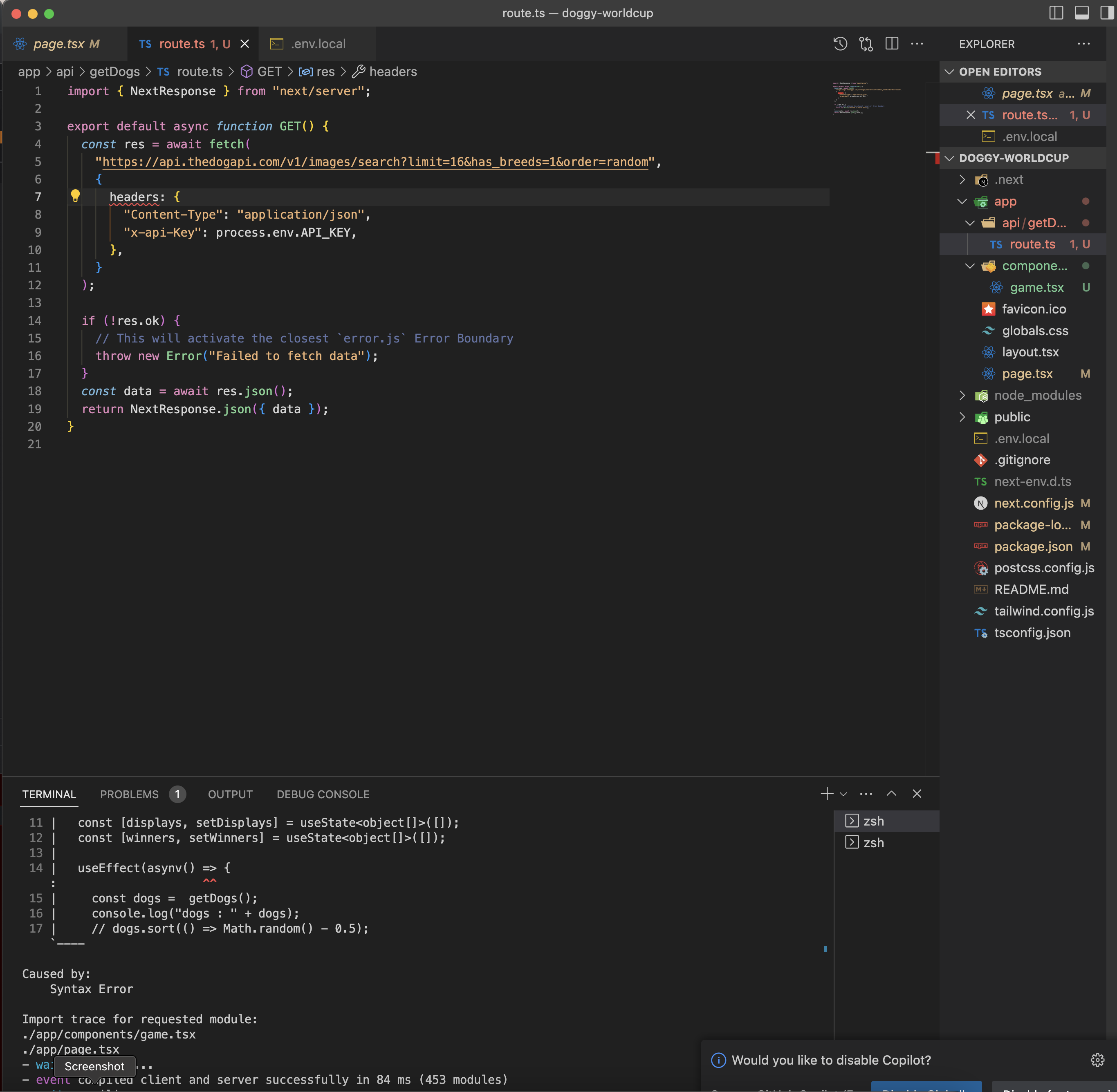Toggle bottom panel layout icon

tap(1081, 13)
